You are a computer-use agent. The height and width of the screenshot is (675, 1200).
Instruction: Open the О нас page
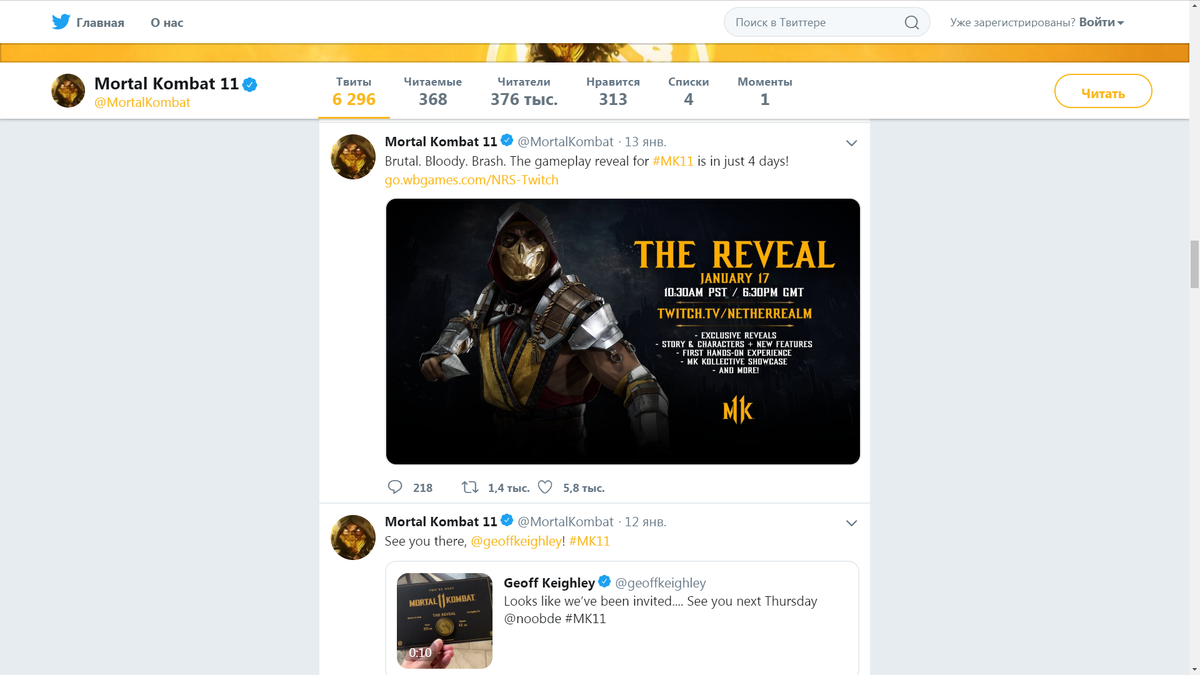167,22
